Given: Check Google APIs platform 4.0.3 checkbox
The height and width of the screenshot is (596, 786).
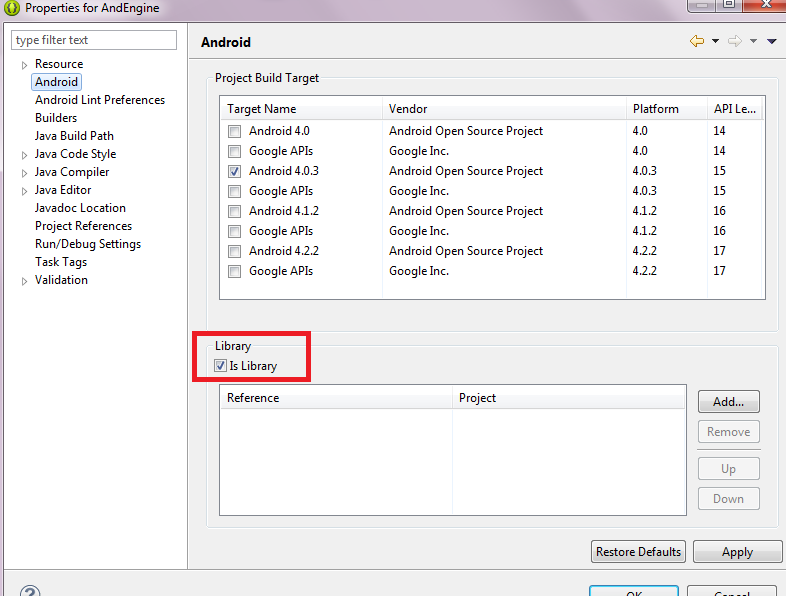Looking at the screenshot, I should click(x=234, y=191).
